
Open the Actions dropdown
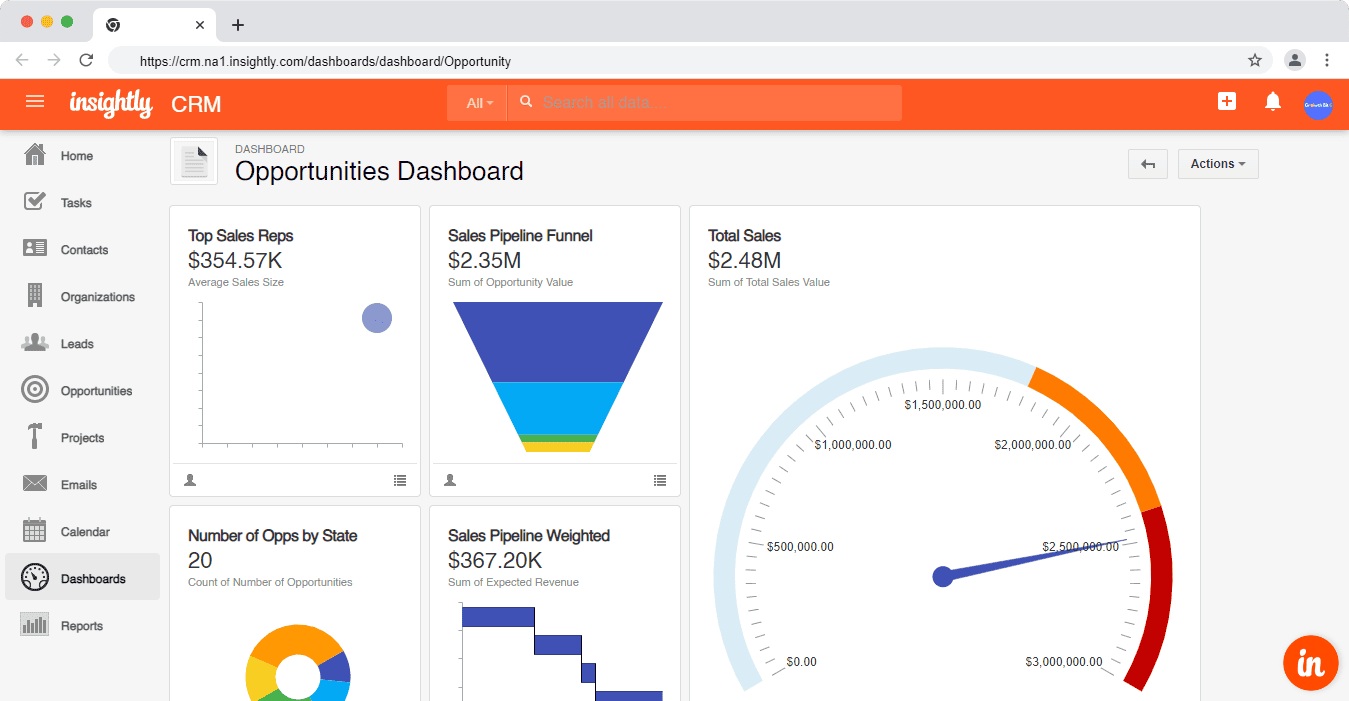pyautogui.click(x=1217, y=163)
